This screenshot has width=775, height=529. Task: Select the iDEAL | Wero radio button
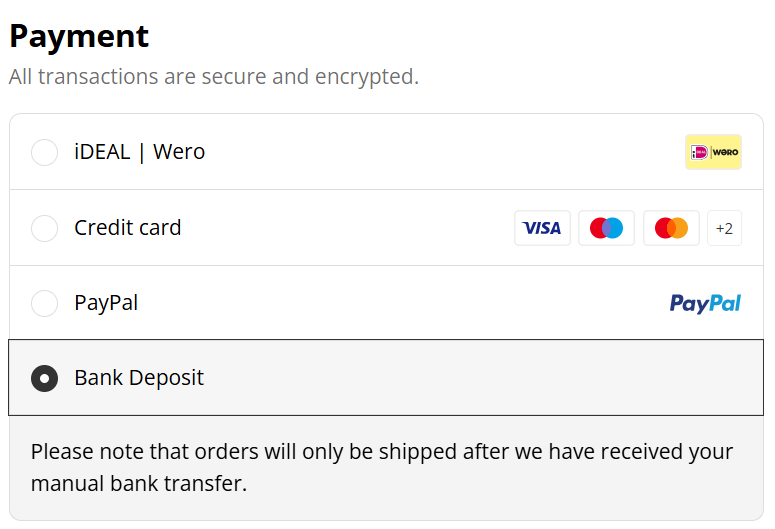(45, 152)
